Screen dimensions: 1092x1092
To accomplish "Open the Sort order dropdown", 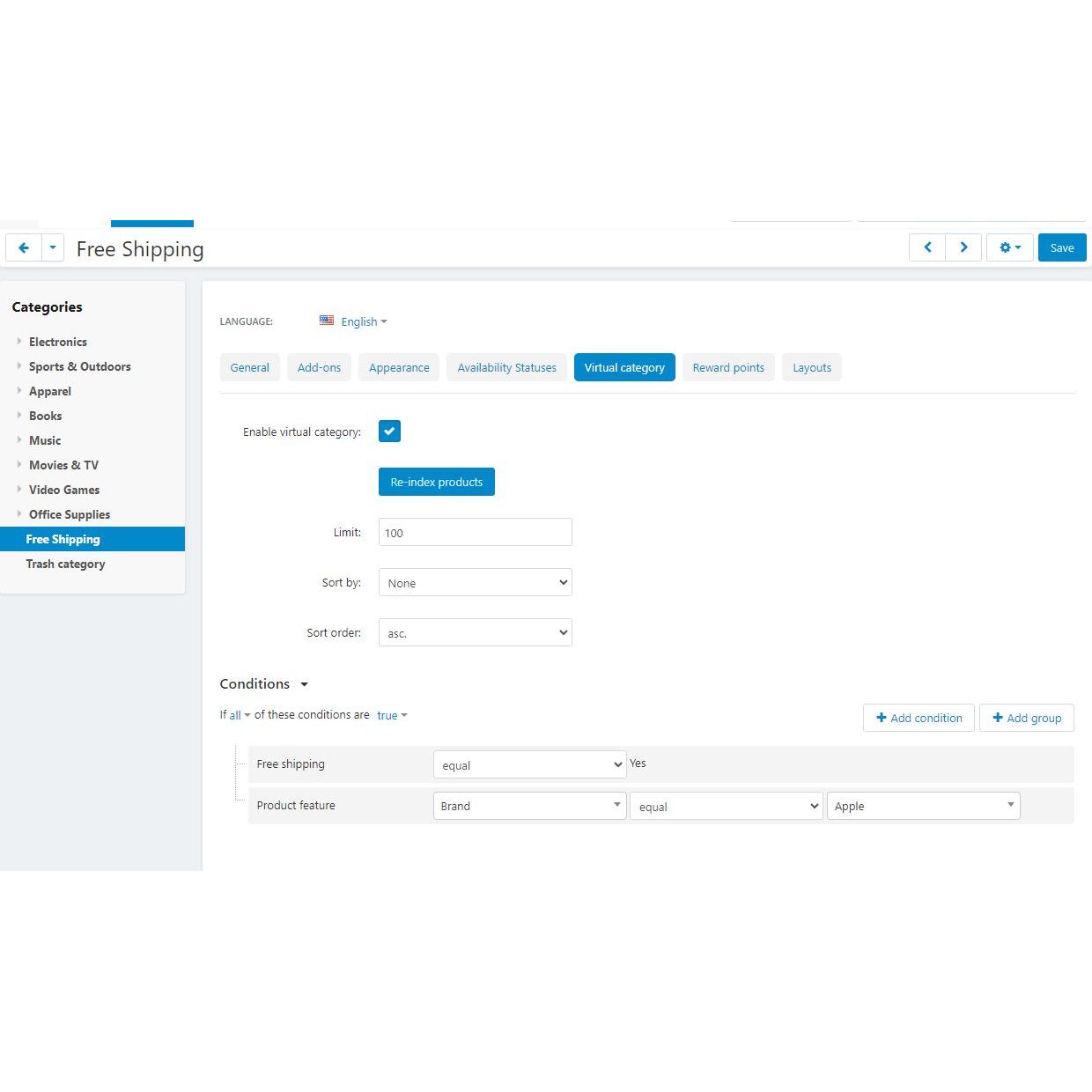I will point(475,633).
